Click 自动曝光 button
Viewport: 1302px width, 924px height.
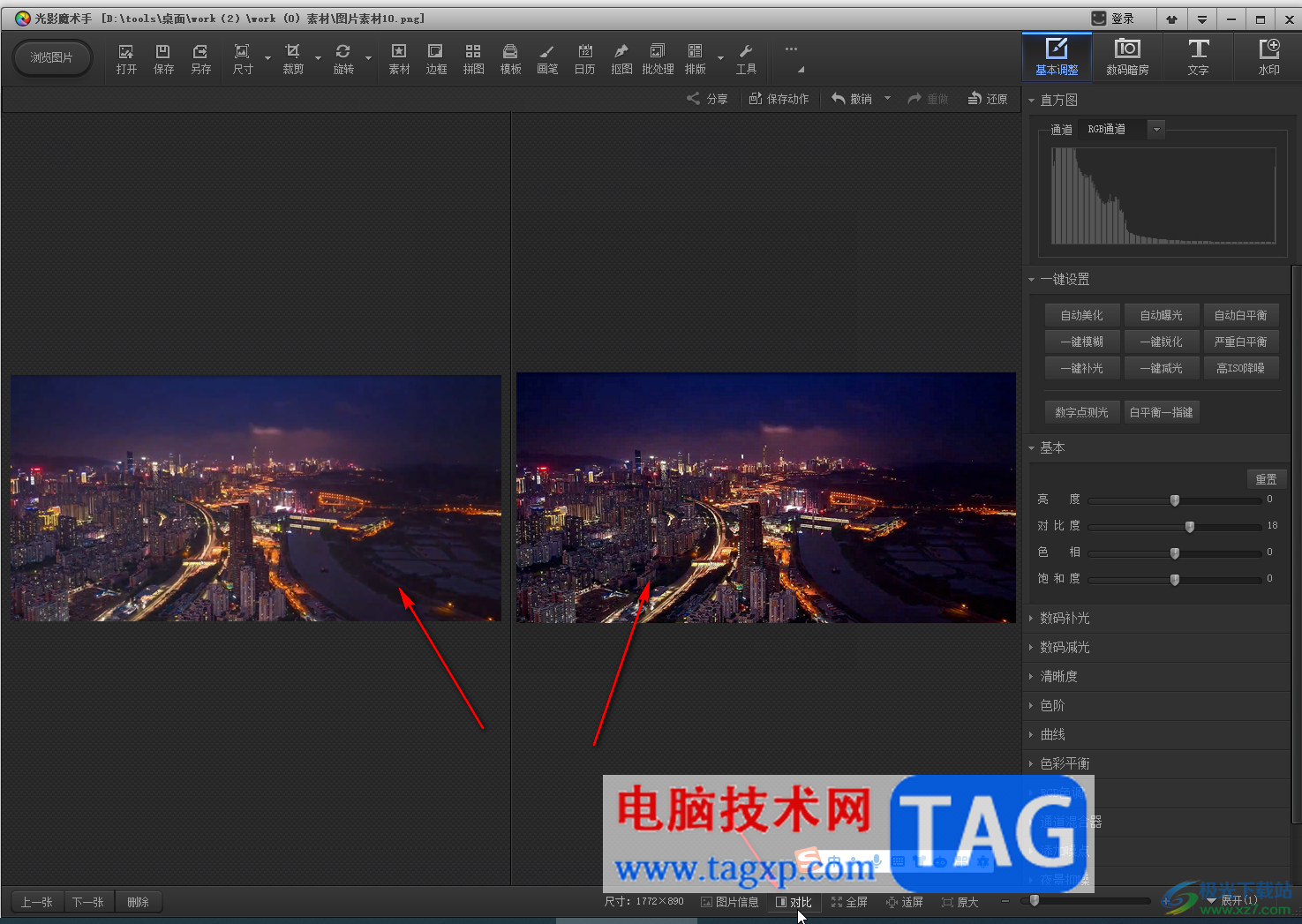coord(1162,315)
